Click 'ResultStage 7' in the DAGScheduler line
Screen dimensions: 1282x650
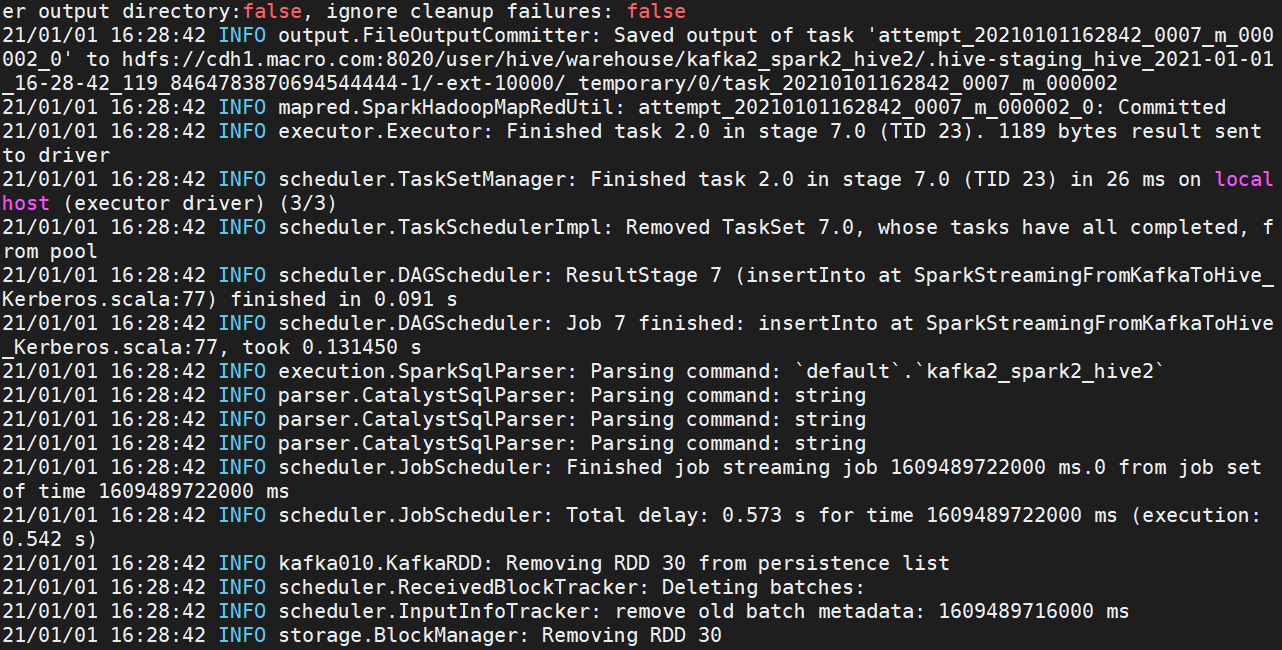[x=644, y=275]
